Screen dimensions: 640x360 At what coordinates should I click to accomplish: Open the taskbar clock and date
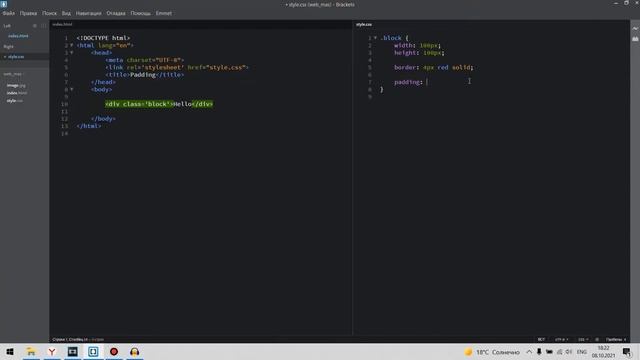click(603, 352)
